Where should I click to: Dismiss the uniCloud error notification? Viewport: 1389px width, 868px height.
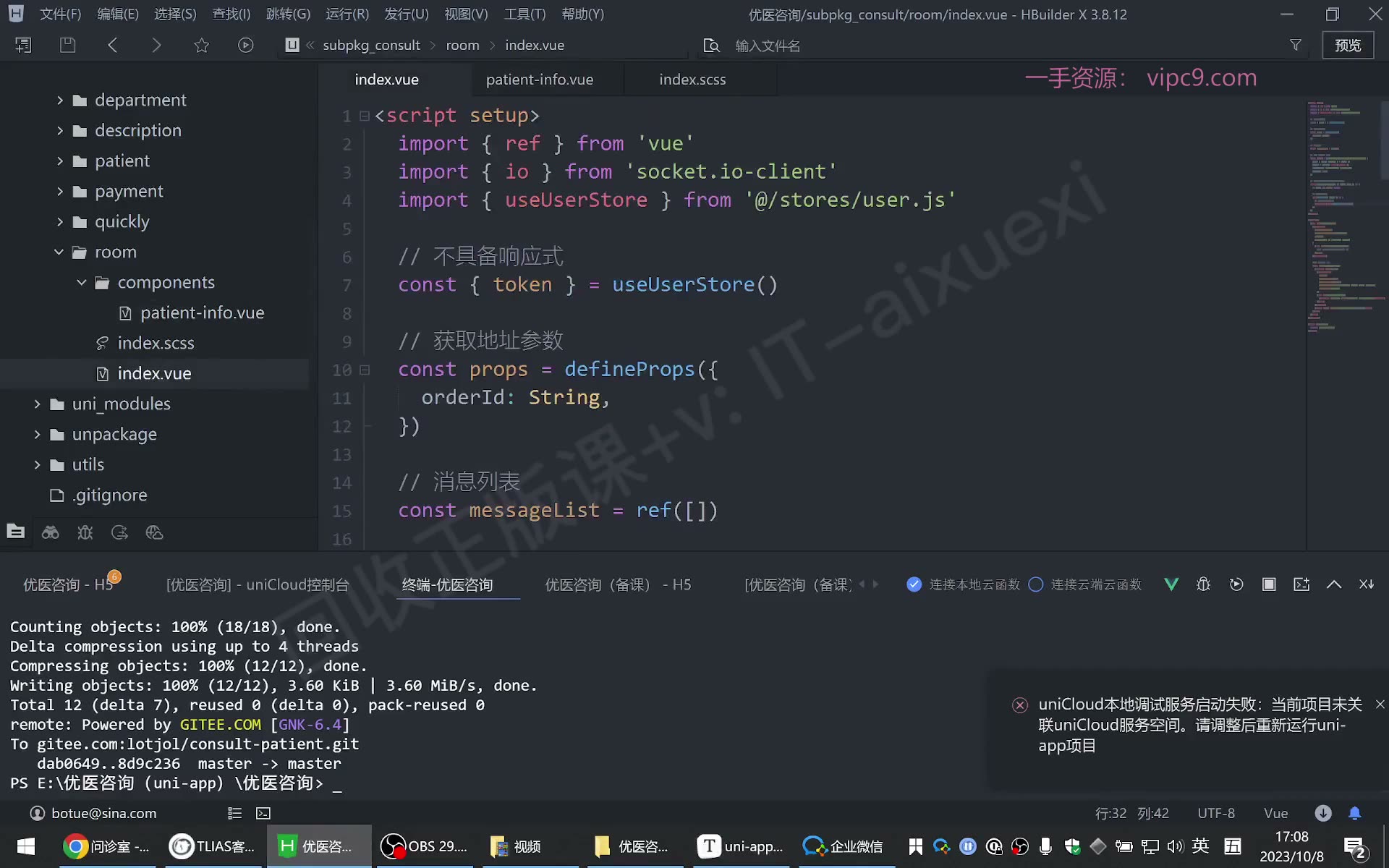click(1380, 704)
